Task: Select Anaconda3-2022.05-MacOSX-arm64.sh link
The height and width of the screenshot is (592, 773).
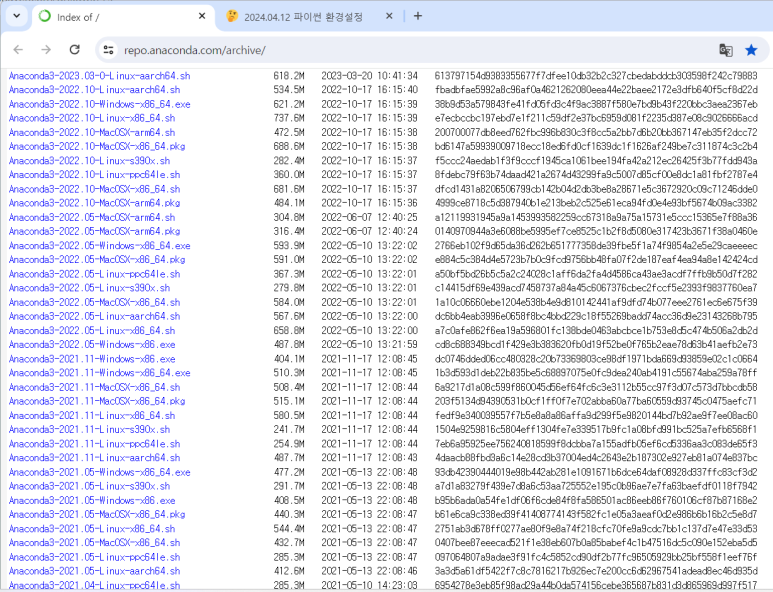Action: [92, 217]
